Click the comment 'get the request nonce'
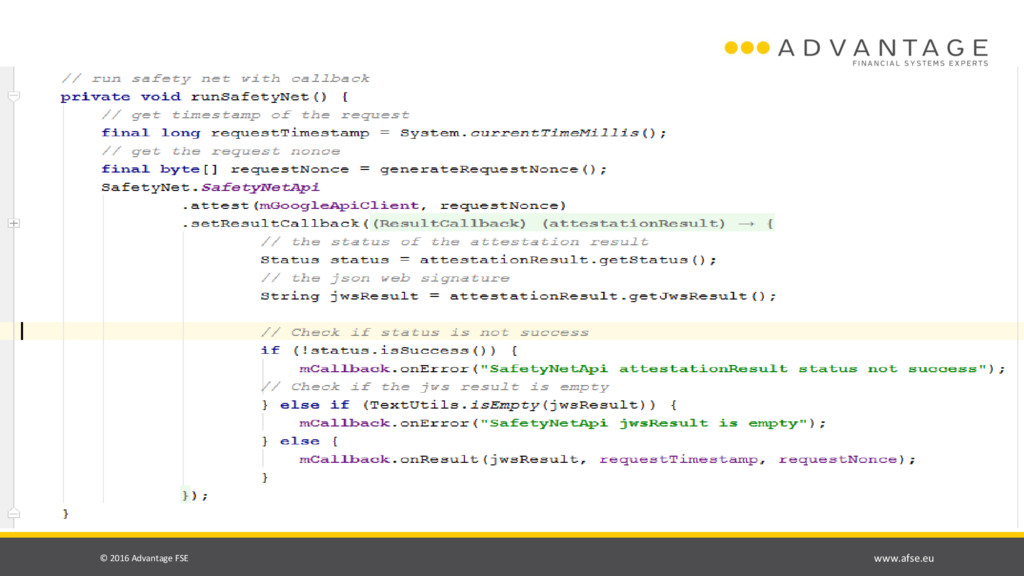 [221, 151]
